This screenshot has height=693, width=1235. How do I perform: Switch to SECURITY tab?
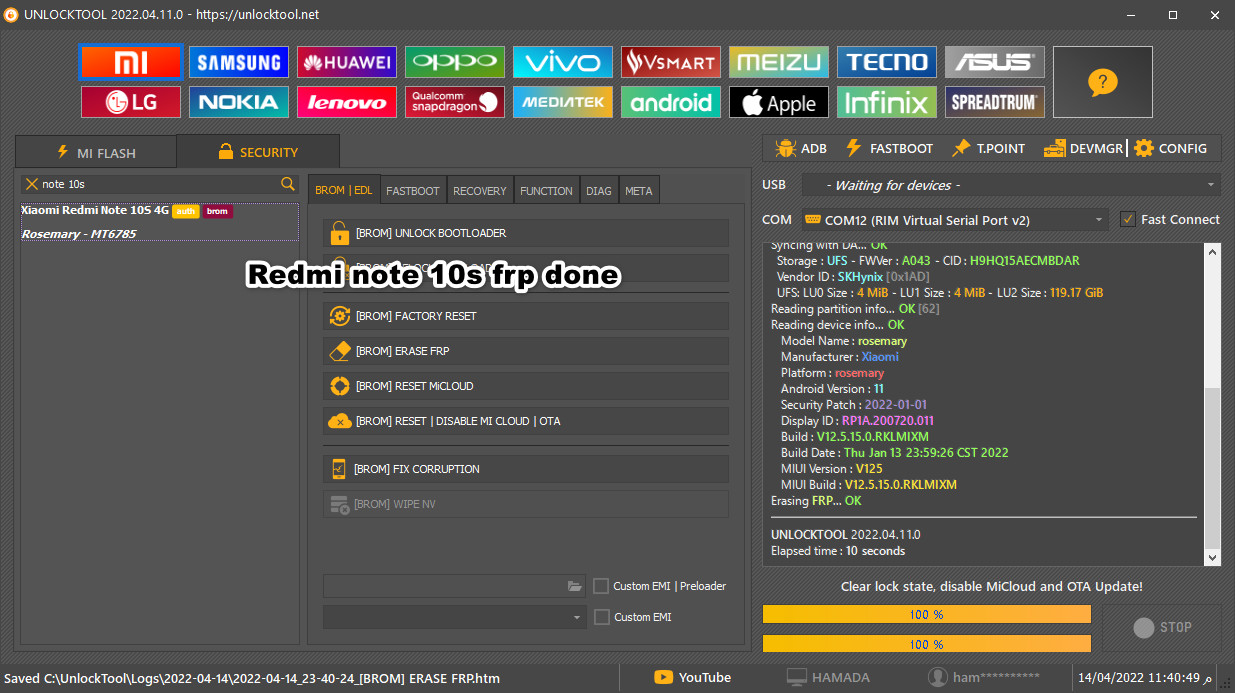(x=258, y=152)
